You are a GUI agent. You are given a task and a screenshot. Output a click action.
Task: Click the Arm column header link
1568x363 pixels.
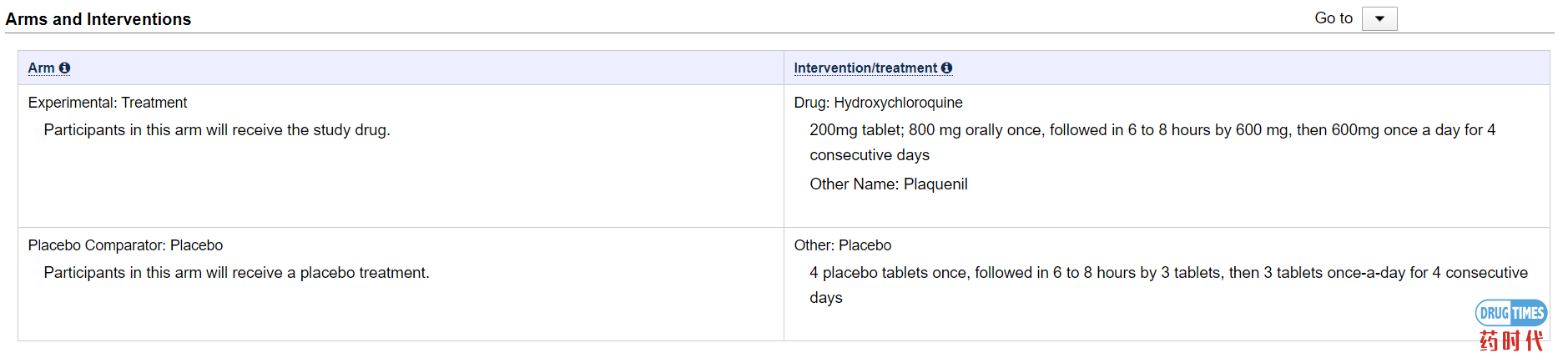pos(41,68)
